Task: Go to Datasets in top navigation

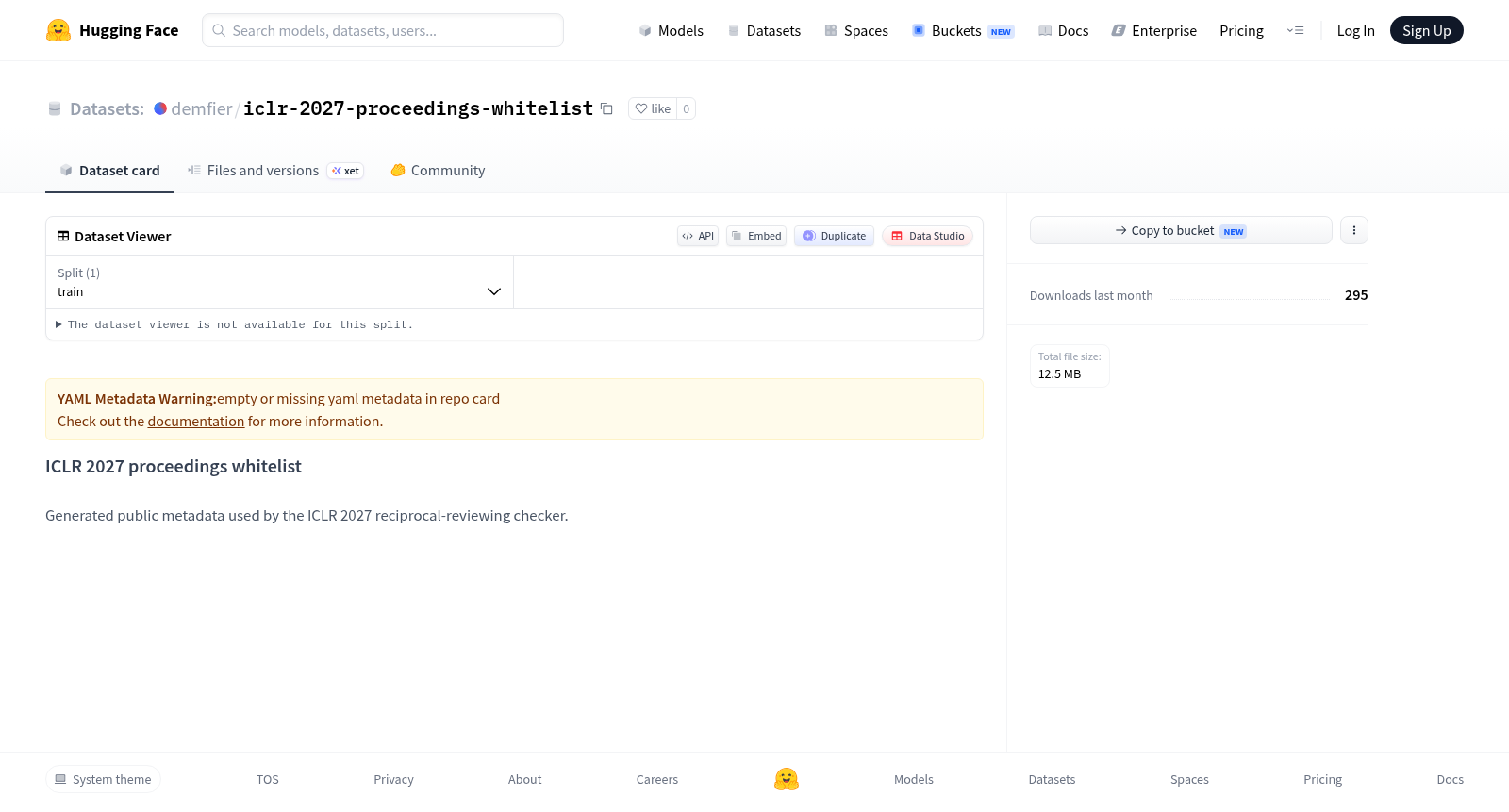Action: pyautogui.click(x=764, y=30)
